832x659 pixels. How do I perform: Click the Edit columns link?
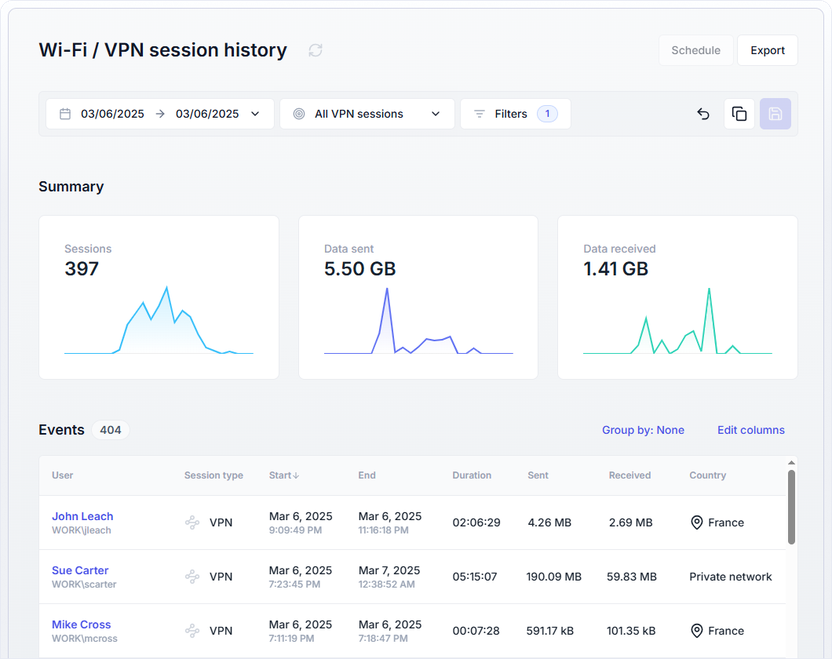point(751,430)
